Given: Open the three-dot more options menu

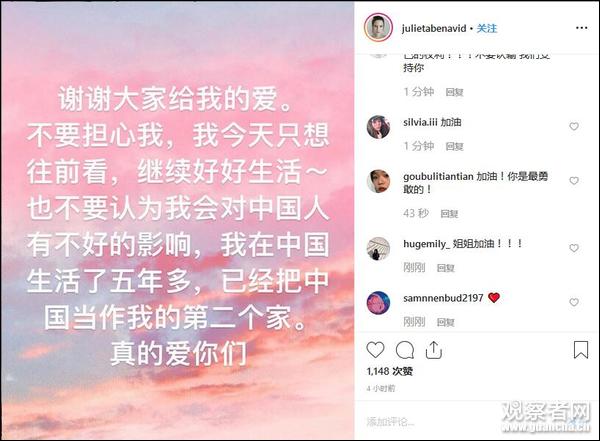Looking at the screenshot, I should click(x=581, y=28).
